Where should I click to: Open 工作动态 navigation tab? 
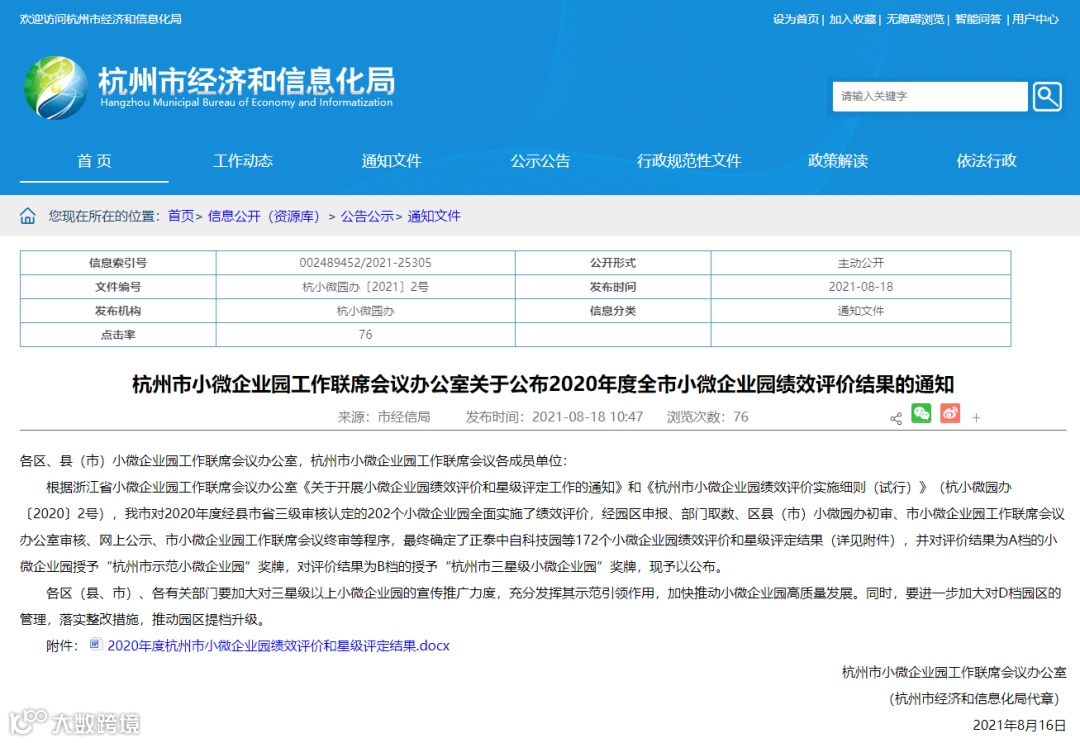tap(242, 161)
